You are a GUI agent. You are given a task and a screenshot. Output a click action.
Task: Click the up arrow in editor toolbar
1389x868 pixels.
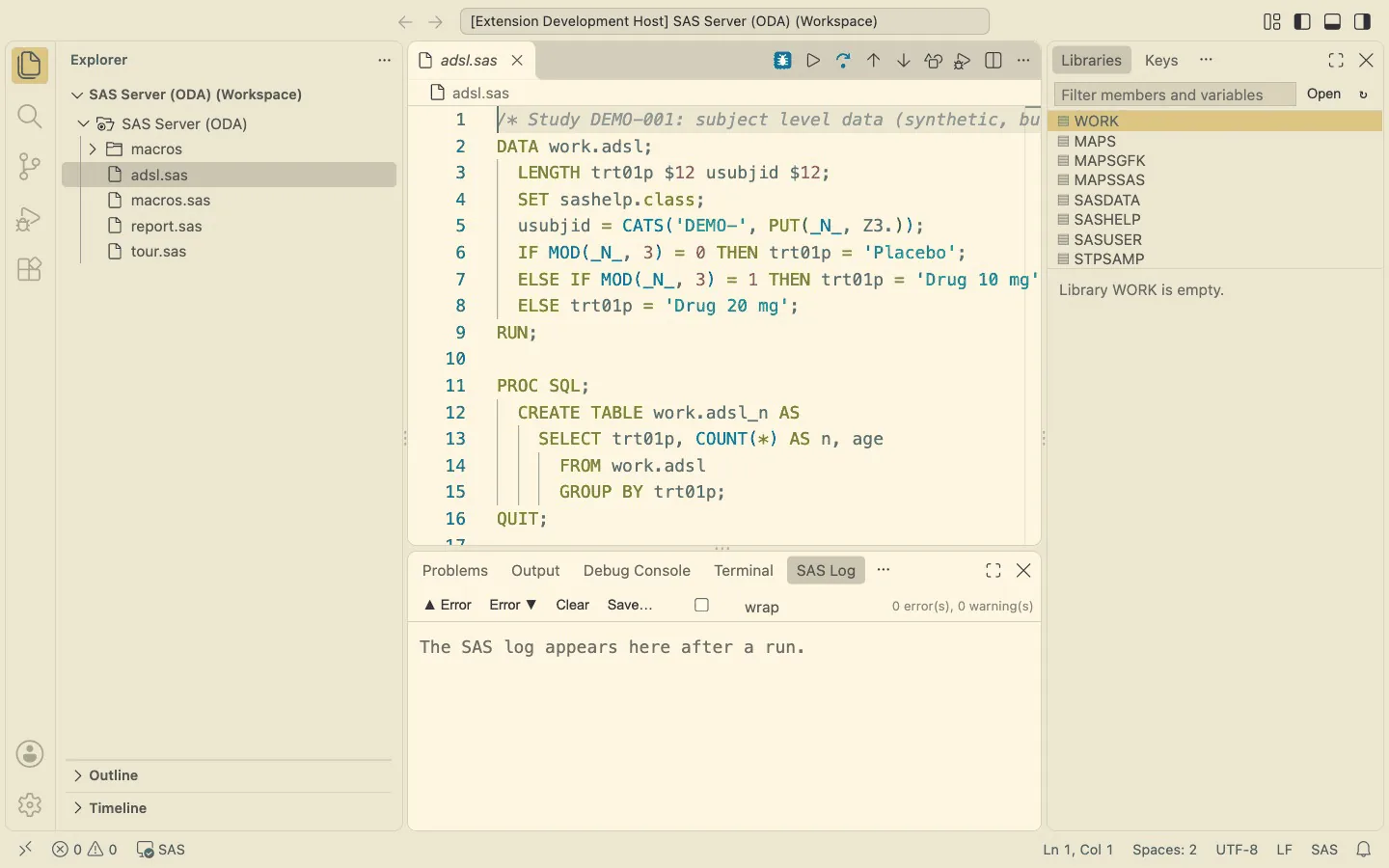873,61
